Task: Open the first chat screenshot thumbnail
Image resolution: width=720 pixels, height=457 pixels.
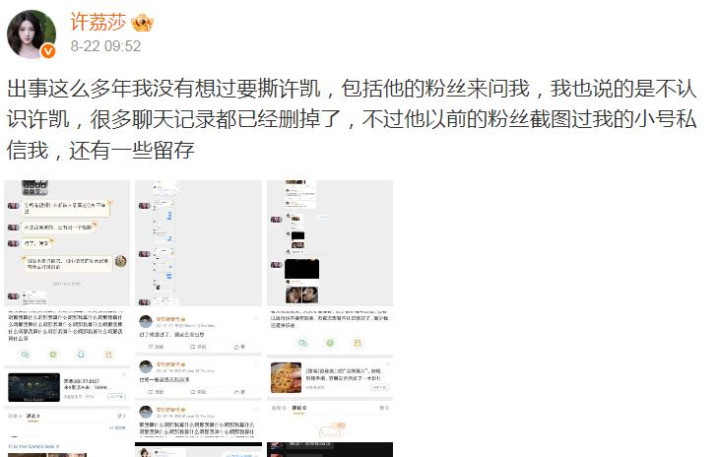Action: tap(67, 243)
